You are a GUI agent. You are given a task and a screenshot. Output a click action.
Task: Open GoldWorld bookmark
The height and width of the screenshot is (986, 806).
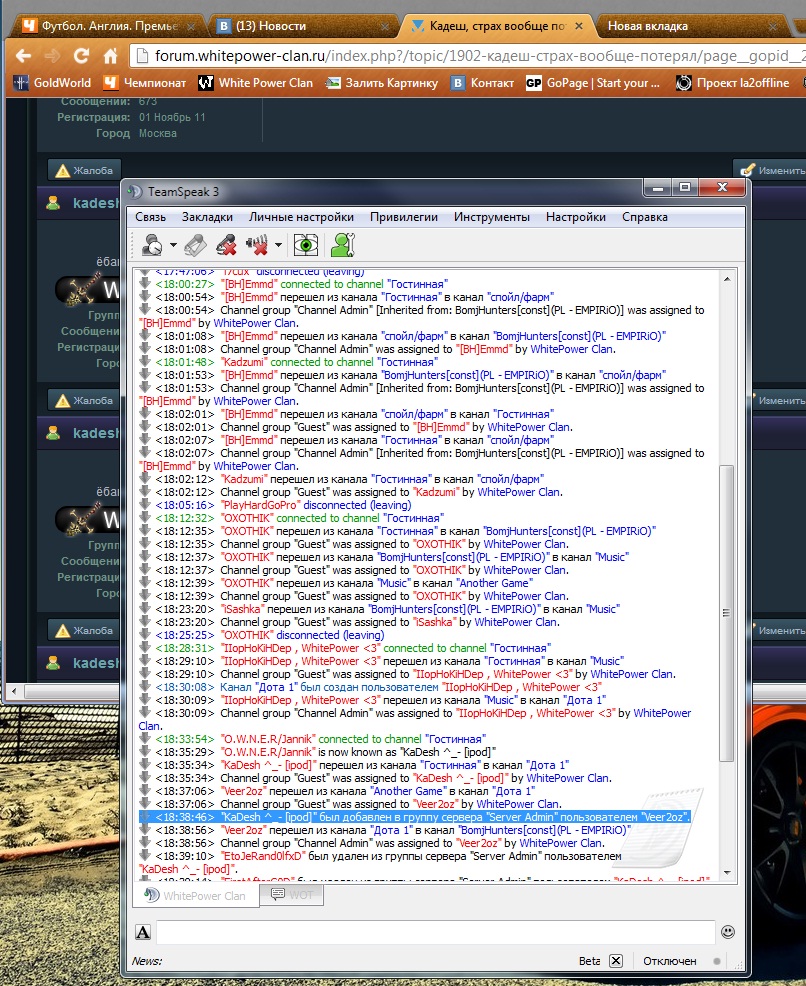[x=53, y=83]
